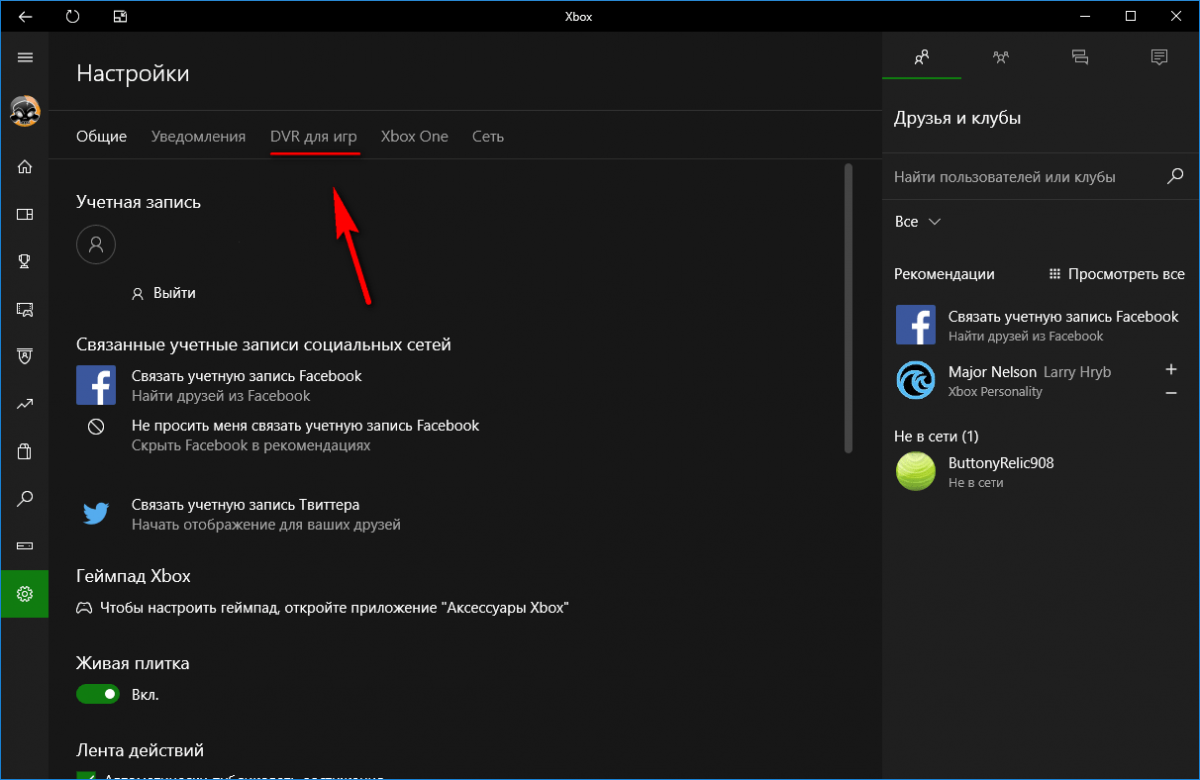The width and height of the screenshot is (1200, 780).
Task: Open Store bag icon in sidebar
Action: [25, 451]
